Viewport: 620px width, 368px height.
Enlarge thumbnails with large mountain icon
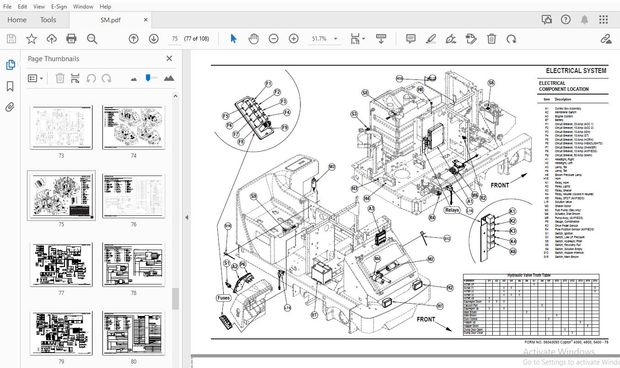(x=169, y=78)
